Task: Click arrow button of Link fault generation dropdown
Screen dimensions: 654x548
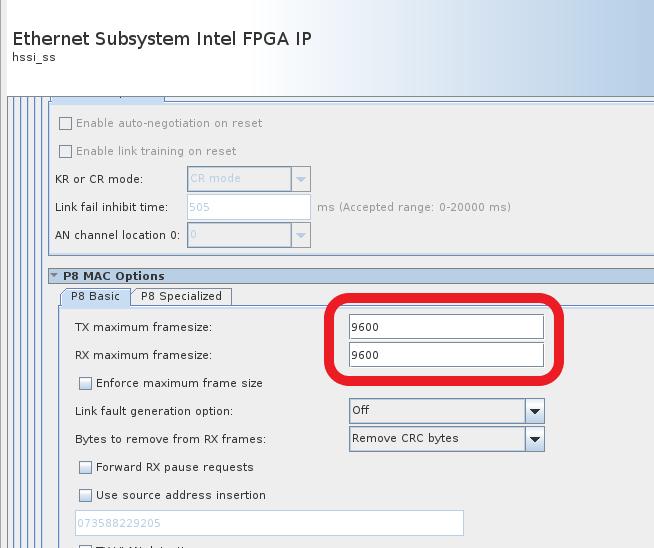Action: [x=535, y=411]
